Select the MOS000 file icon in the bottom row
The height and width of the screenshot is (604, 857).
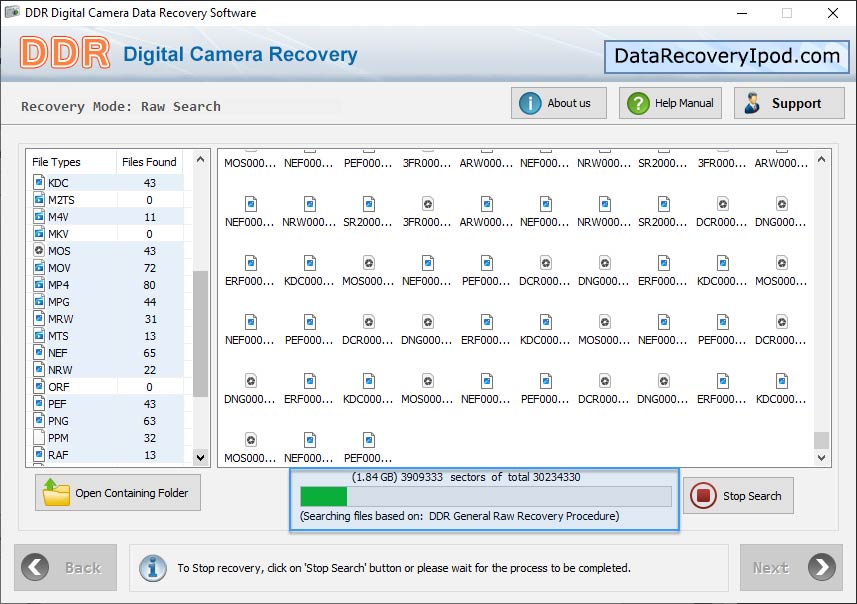coord(250,440)
